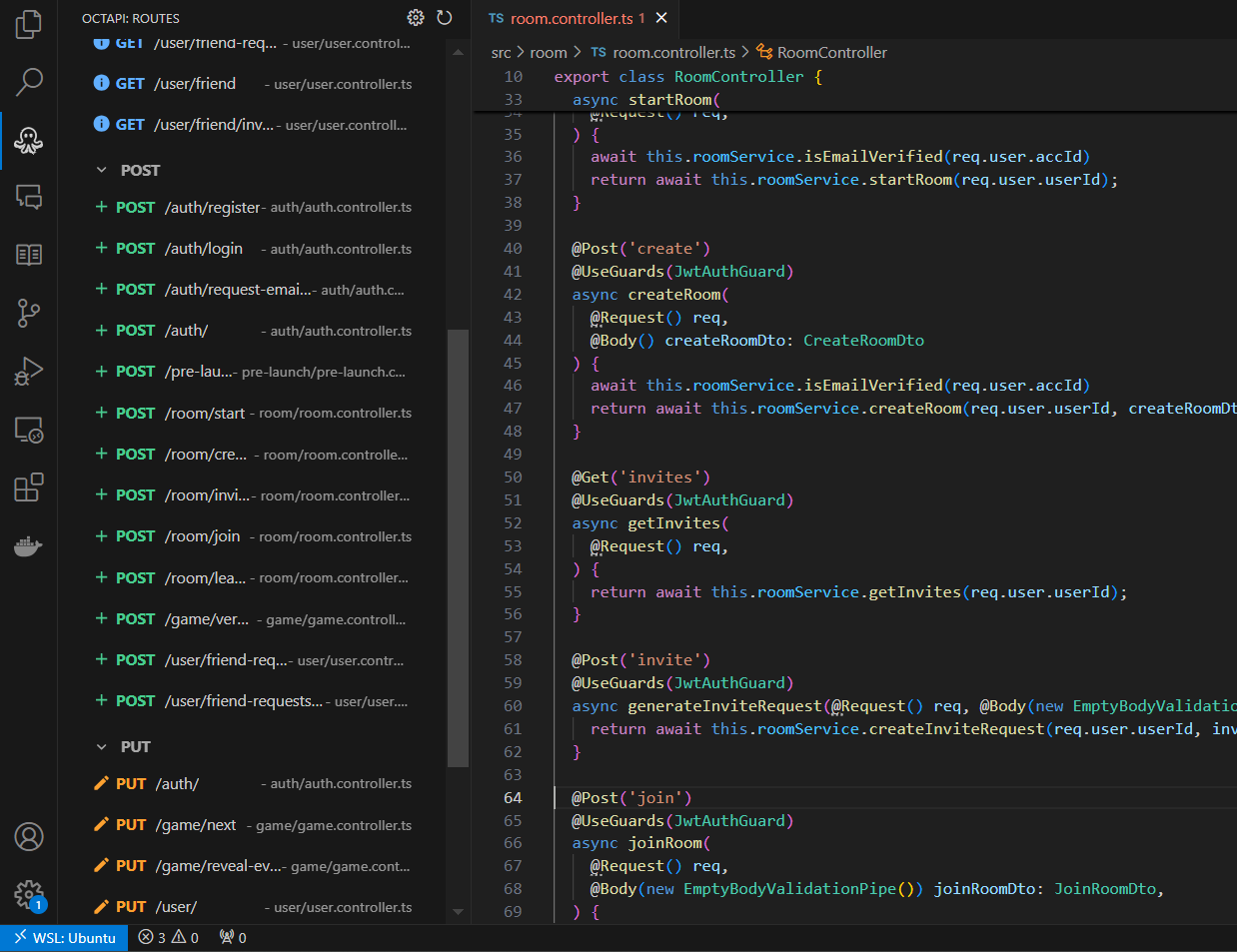The width and height of the screenshot is (1237, 952).
Task: Click the src breadcrumb segment
Action: (x=501, y=52)
